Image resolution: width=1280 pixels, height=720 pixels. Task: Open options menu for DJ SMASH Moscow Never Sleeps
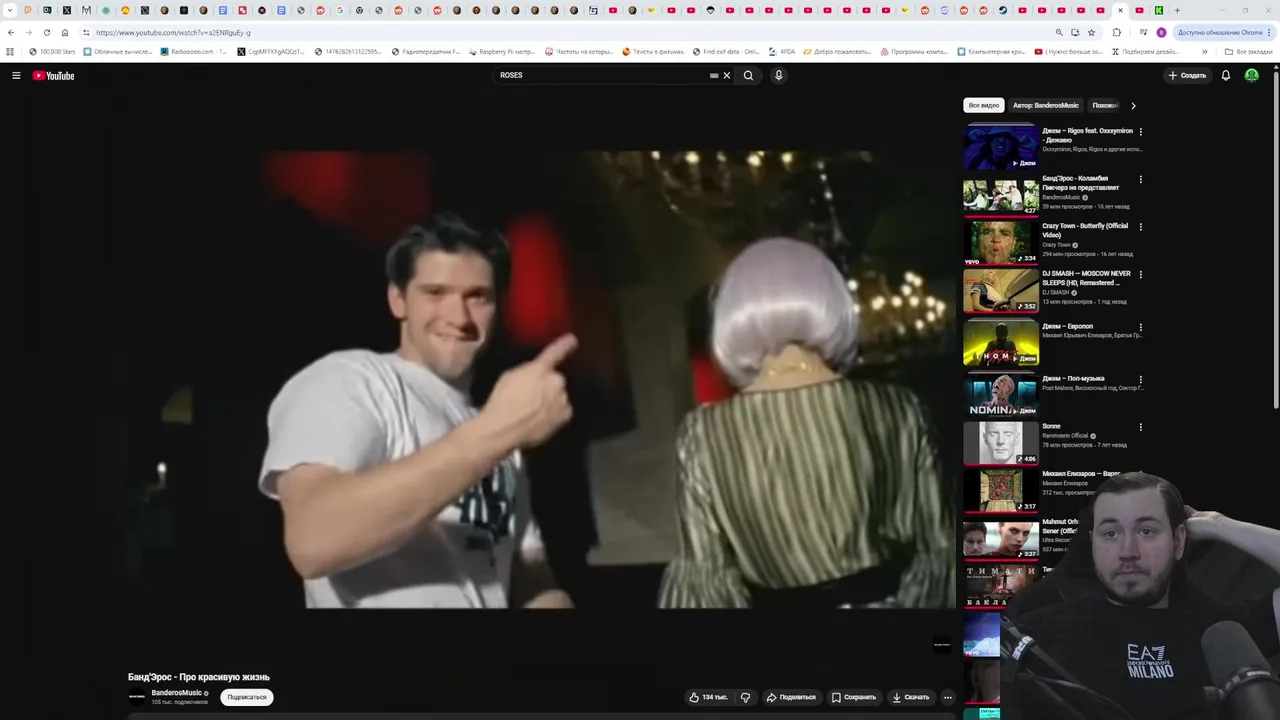[x=1140, y=274]
